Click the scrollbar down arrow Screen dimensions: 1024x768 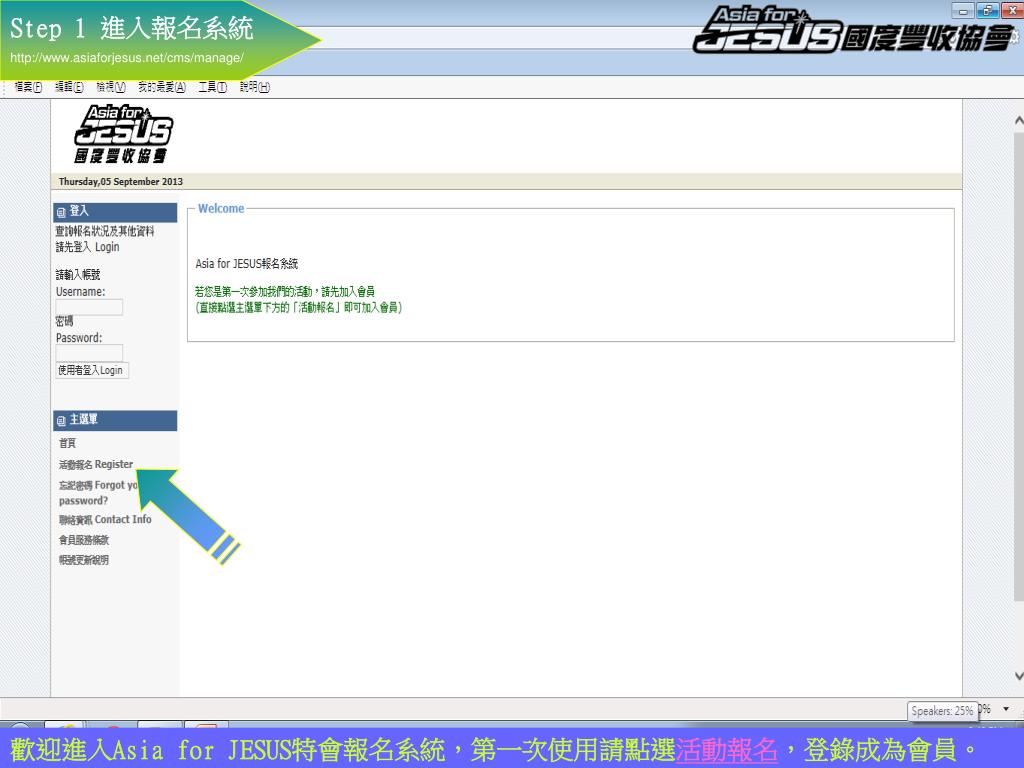[x=1018, y=676]
